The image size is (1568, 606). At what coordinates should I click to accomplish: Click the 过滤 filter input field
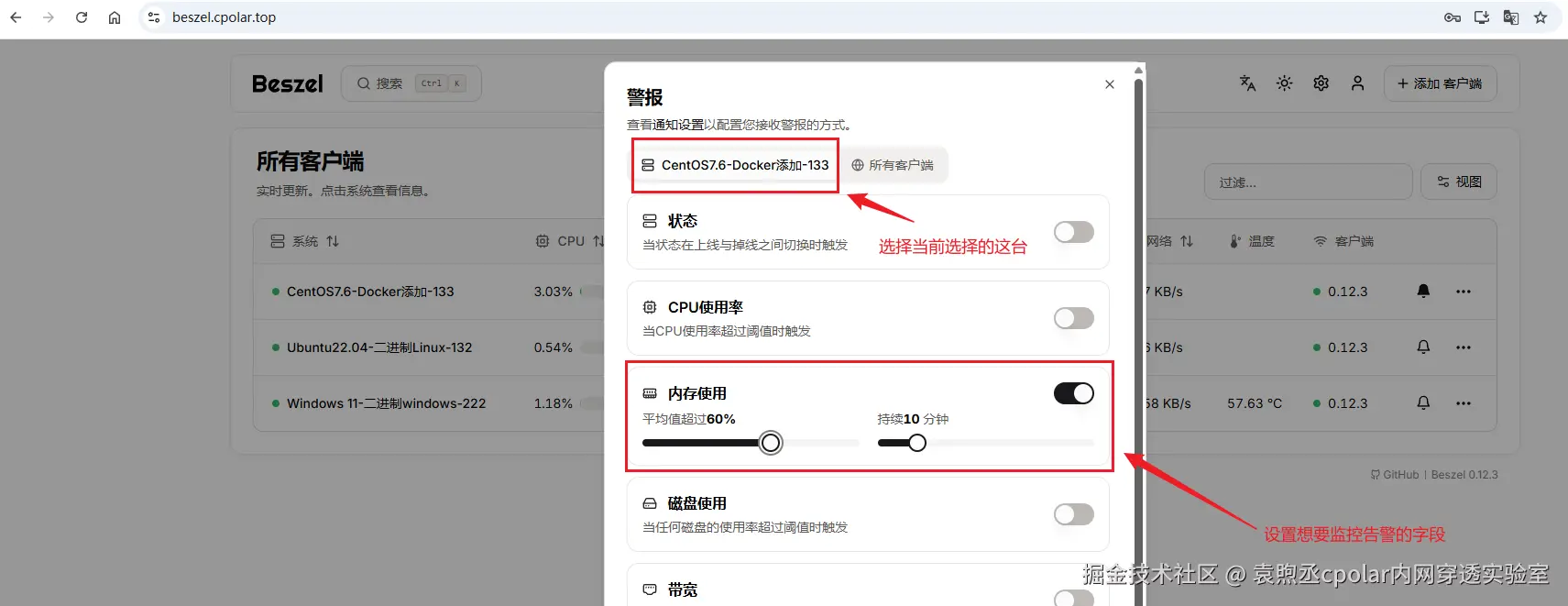[x=1309, y=182]
